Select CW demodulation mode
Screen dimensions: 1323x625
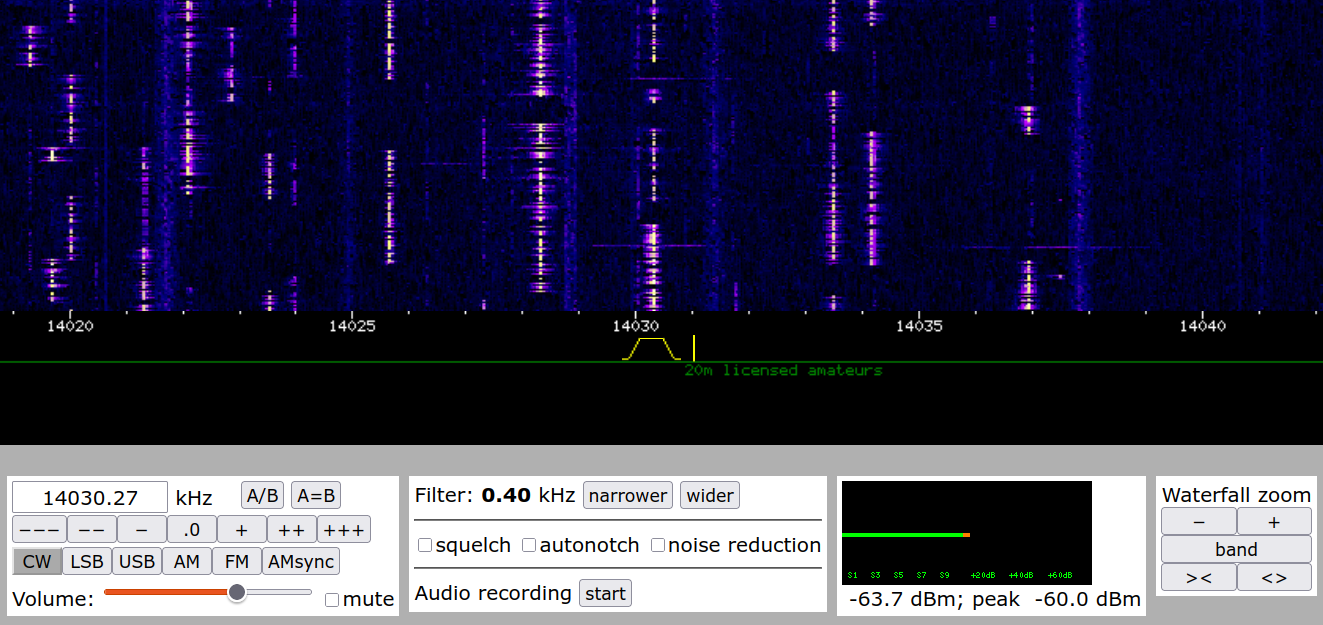point(37,561)
